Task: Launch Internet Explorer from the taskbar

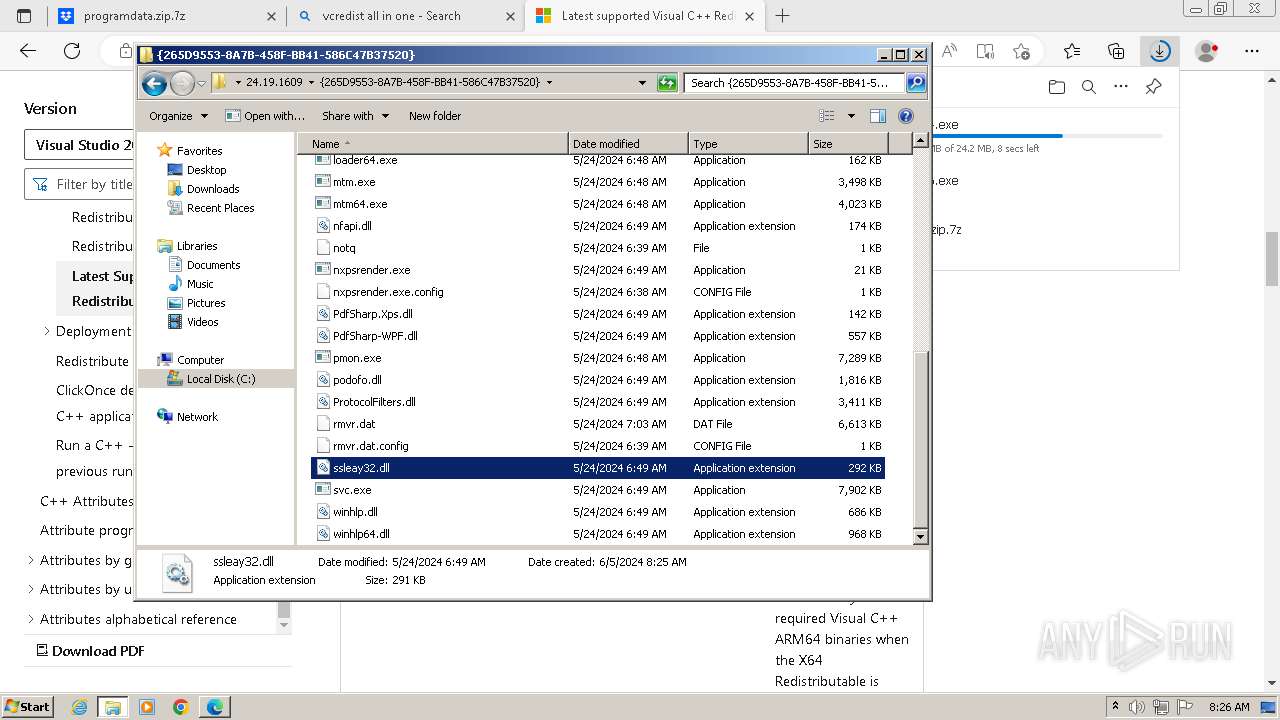Action: click(x=79, y=707)
